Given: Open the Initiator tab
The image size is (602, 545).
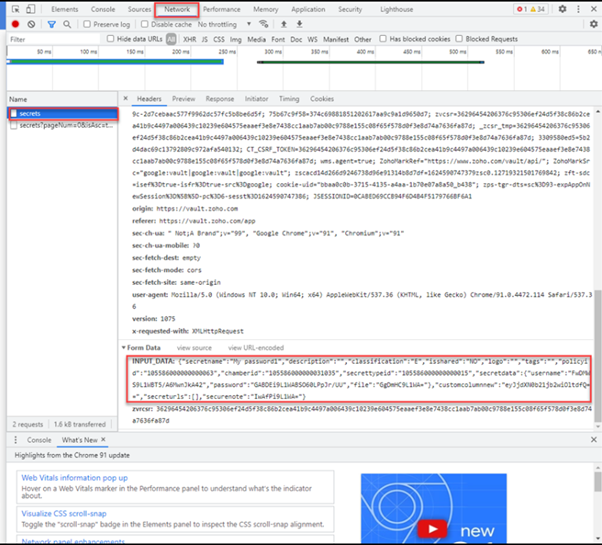Looking at the screenshot, I should coord(256,99).
